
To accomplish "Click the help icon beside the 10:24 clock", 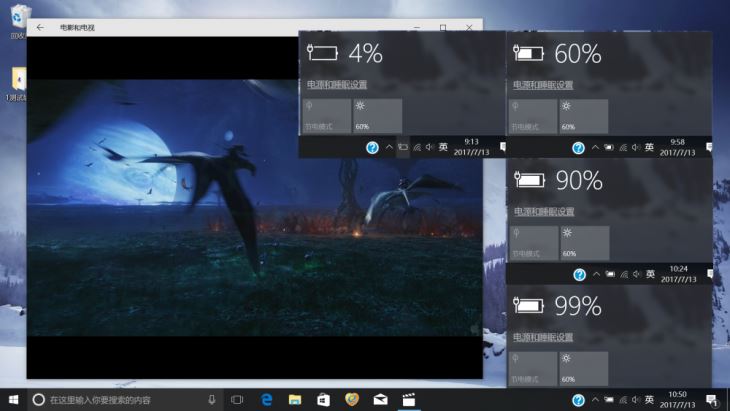I will coord(579,275).
